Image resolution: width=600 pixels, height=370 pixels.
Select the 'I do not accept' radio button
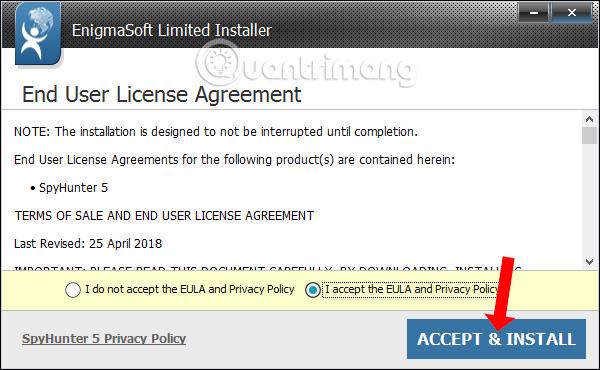coord(73,290)
